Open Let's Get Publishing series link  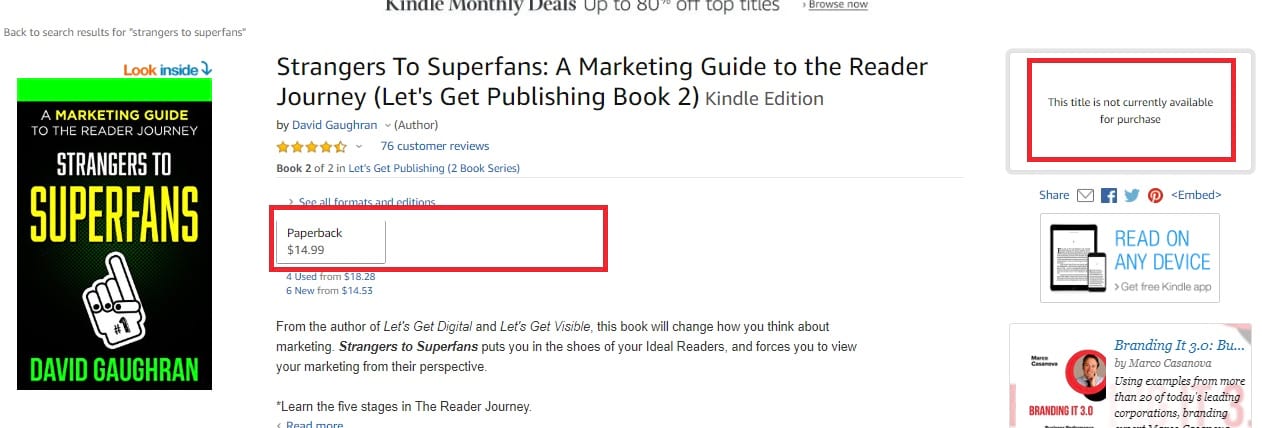pyautogui.click(x=434, y=168)
